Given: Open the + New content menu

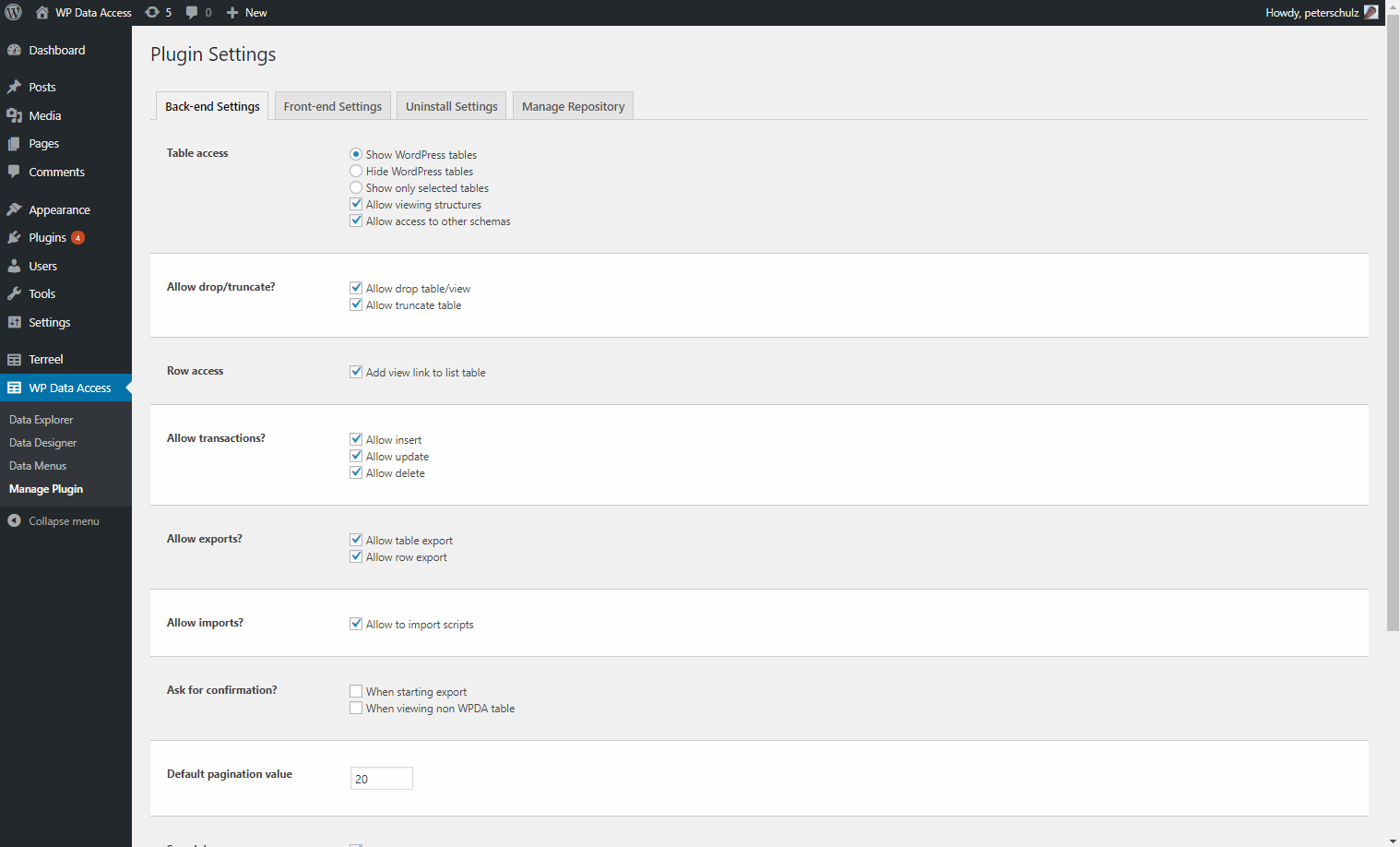Looking at the screenshot, I should click(x=246, y=13).
